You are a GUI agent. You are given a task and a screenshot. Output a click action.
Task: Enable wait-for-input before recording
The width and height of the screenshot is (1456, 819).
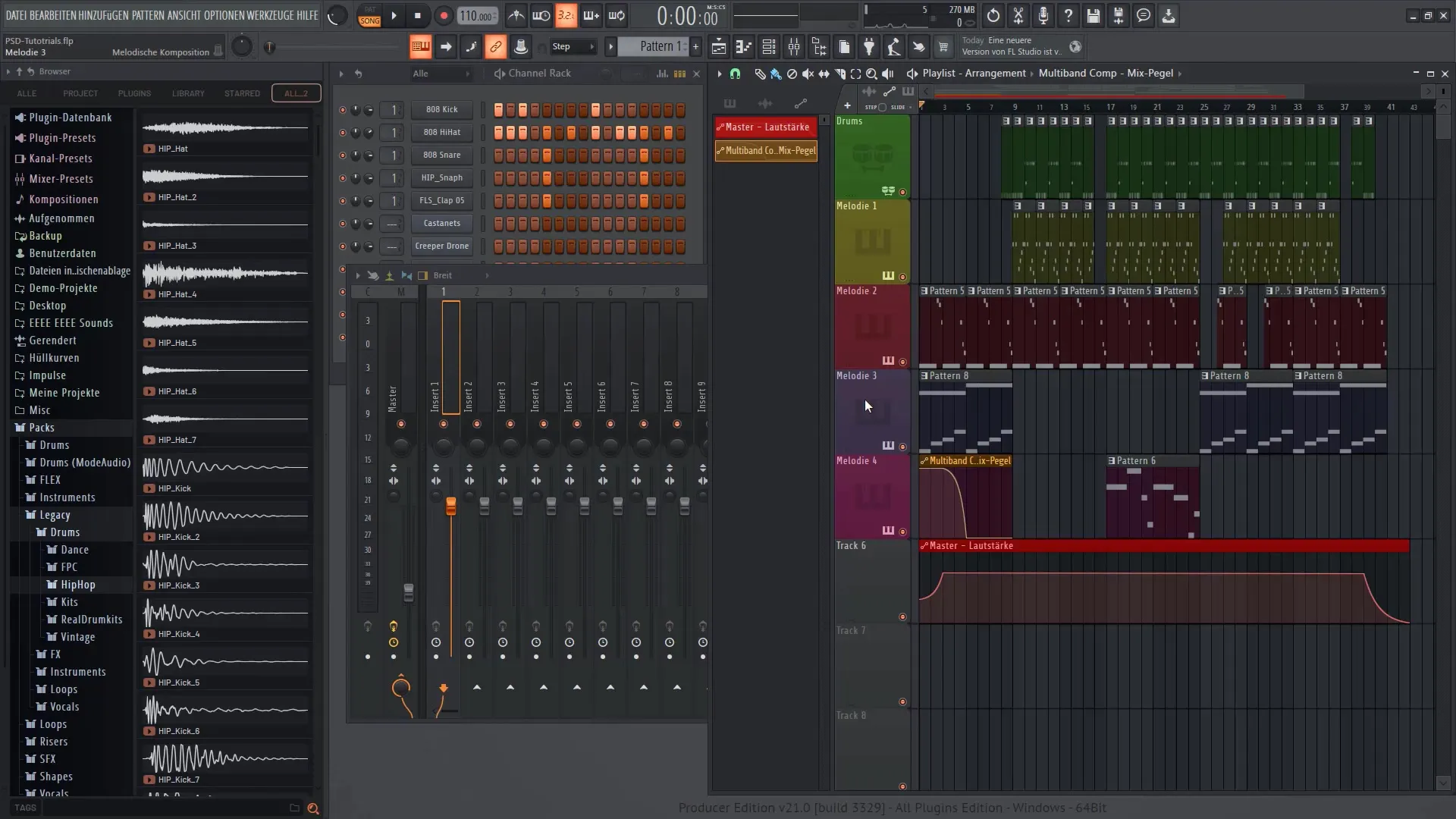click(x=541, y=15)
